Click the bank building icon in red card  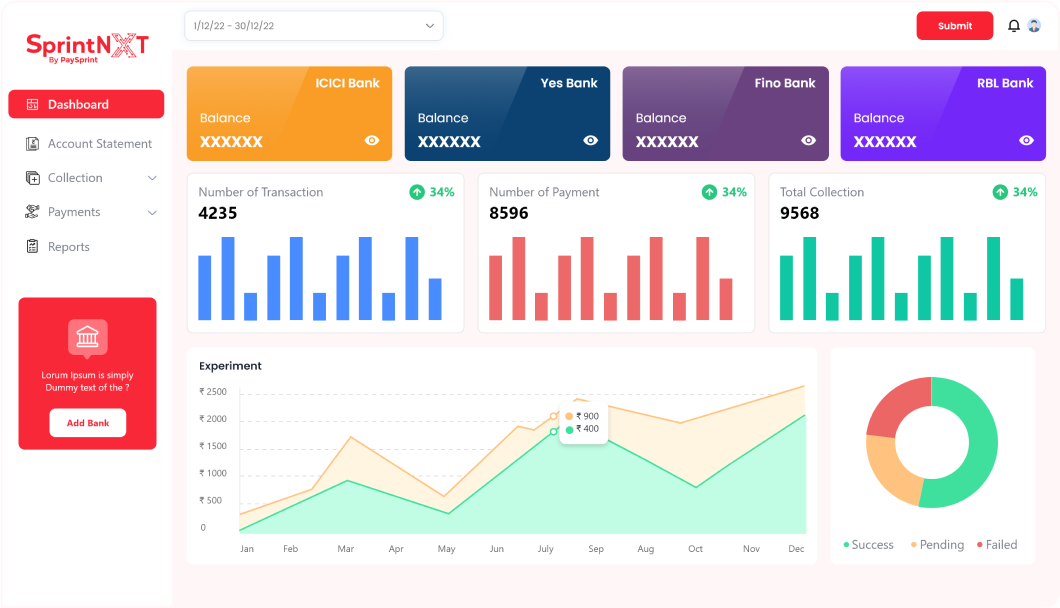(87, 337)
